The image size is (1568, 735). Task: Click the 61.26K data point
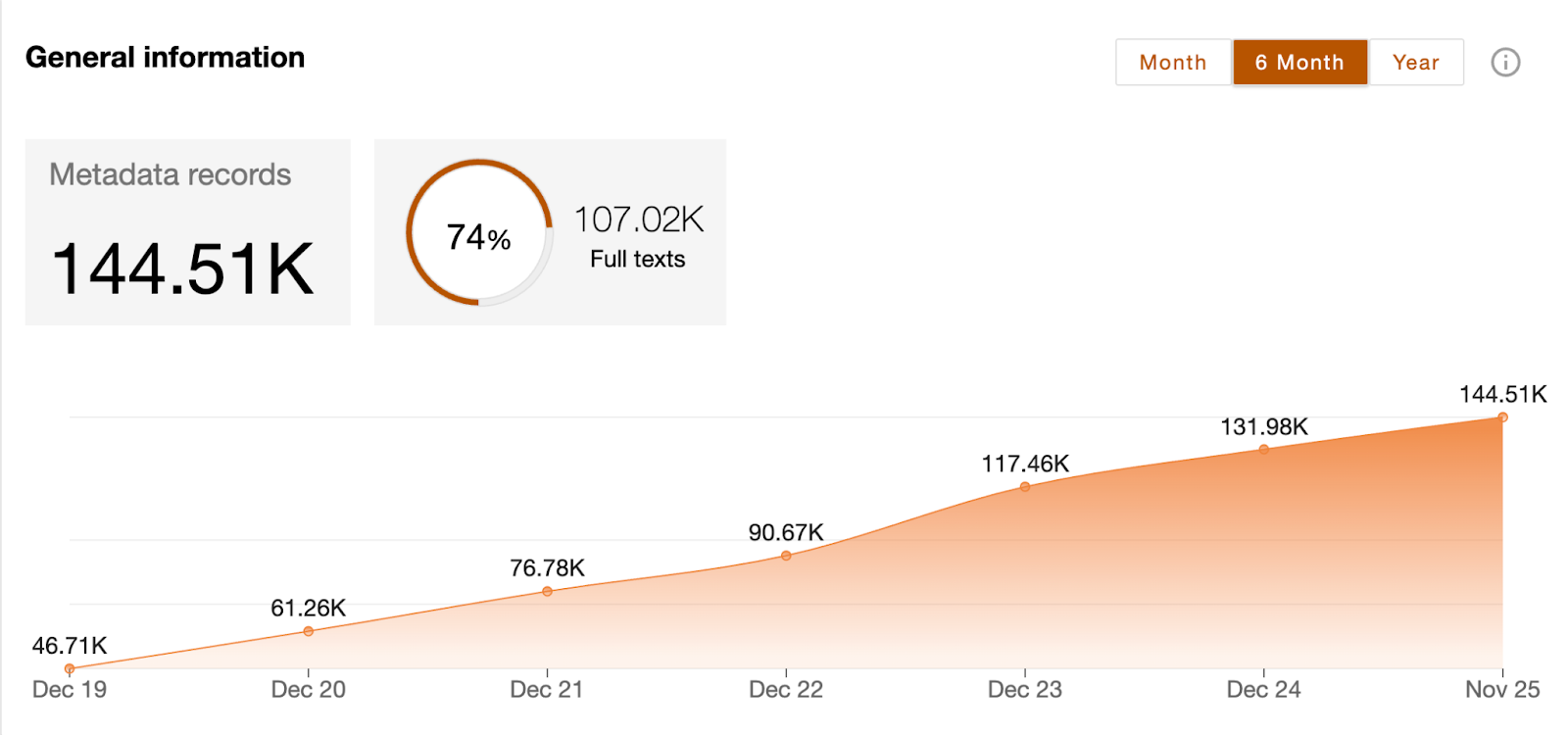coord(309,631)
